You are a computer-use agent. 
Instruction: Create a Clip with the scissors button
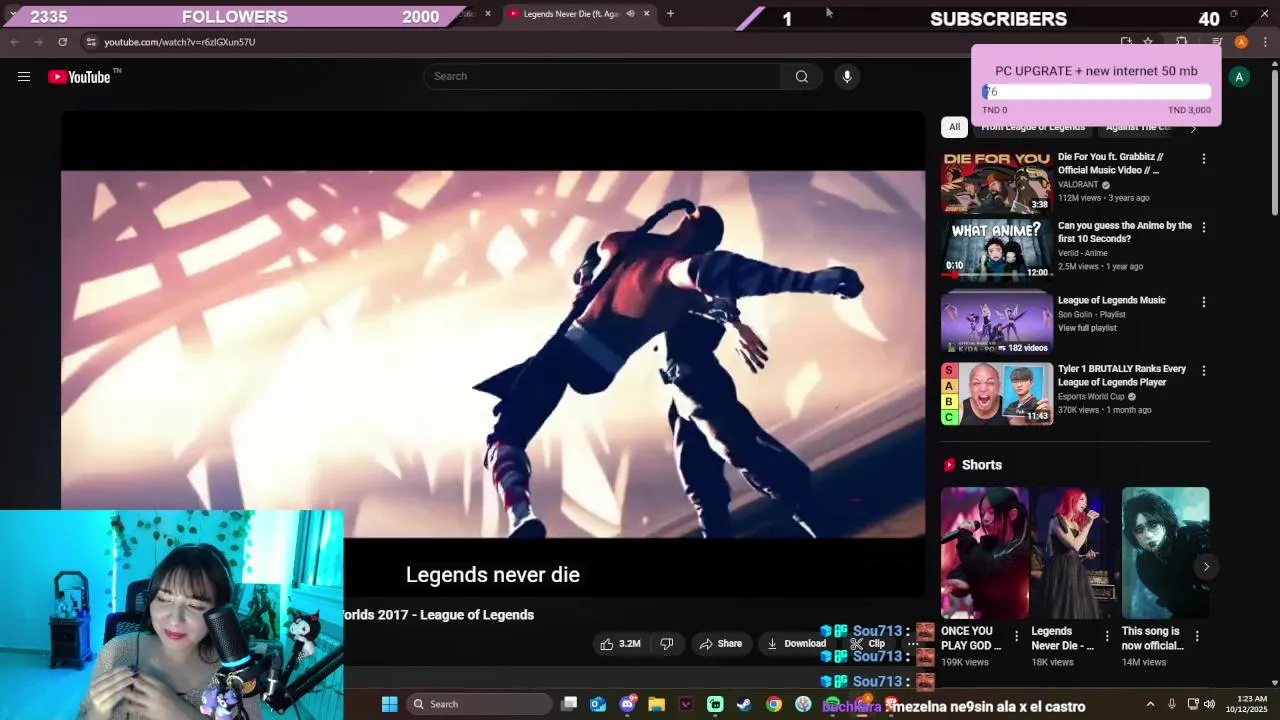tap(866, 644)
